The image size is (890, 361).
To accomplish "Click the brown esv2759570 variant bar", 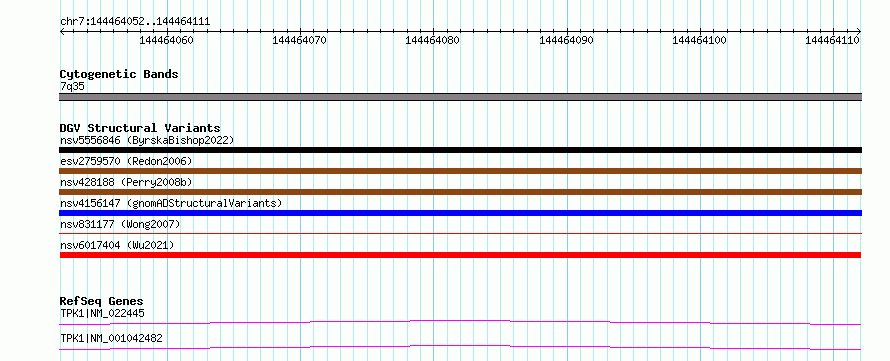I will click(x=460, y=171).
